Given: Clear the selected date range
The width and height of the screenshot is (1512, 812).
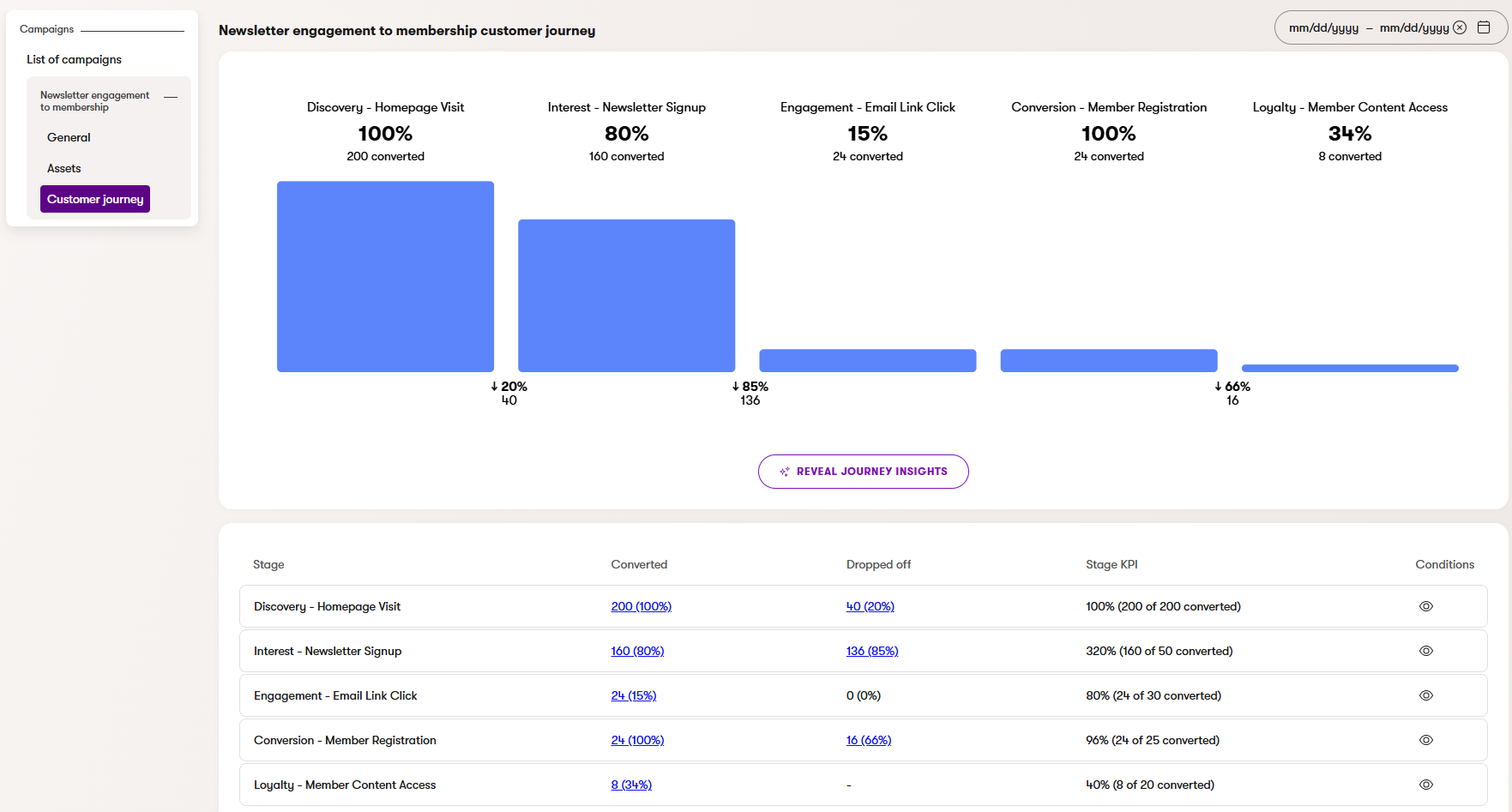Looking at the screenshot, I should [1459, 27].
